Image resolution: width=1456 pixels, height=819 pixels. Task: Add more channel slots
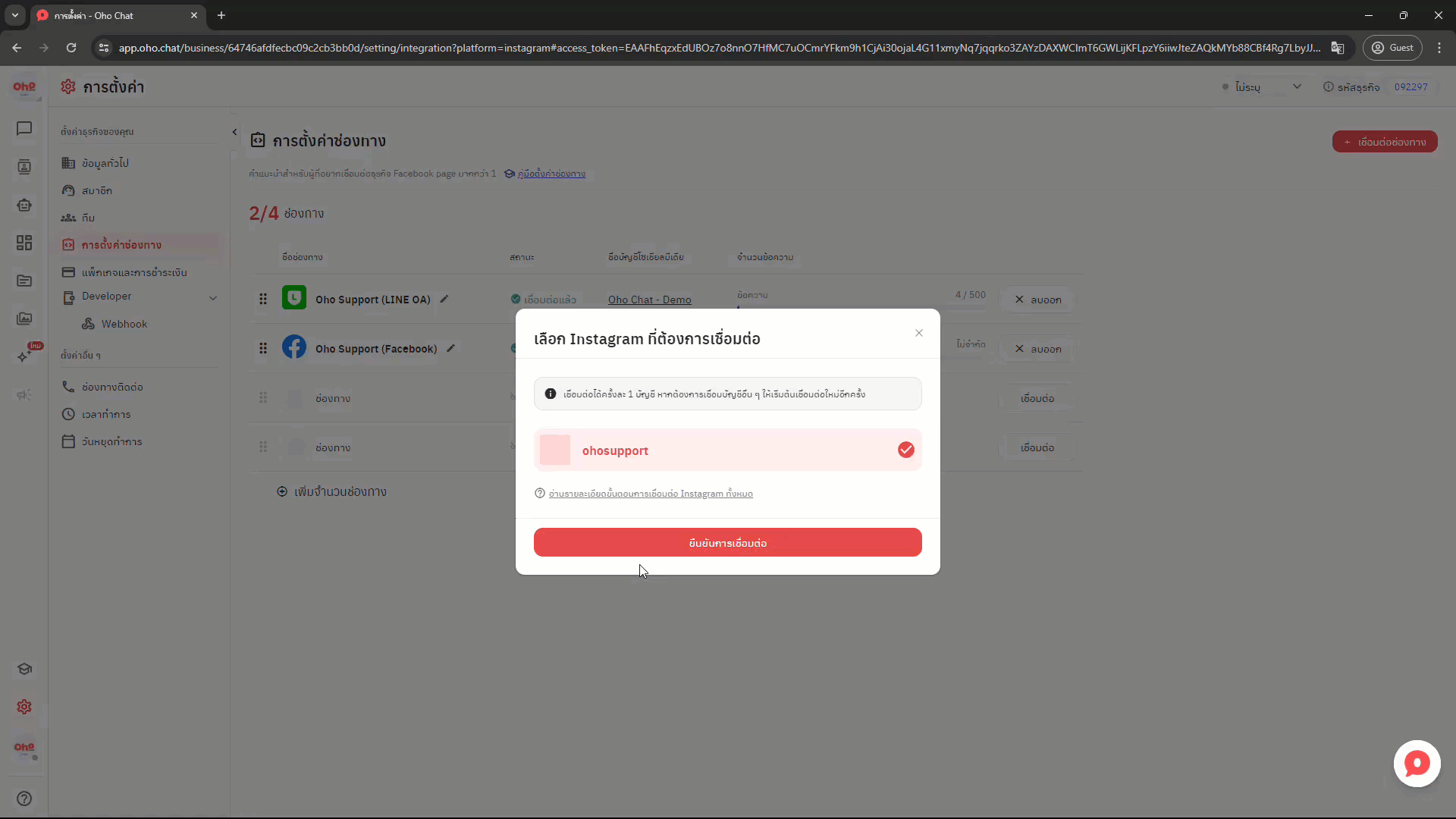[x=331, y=491]
